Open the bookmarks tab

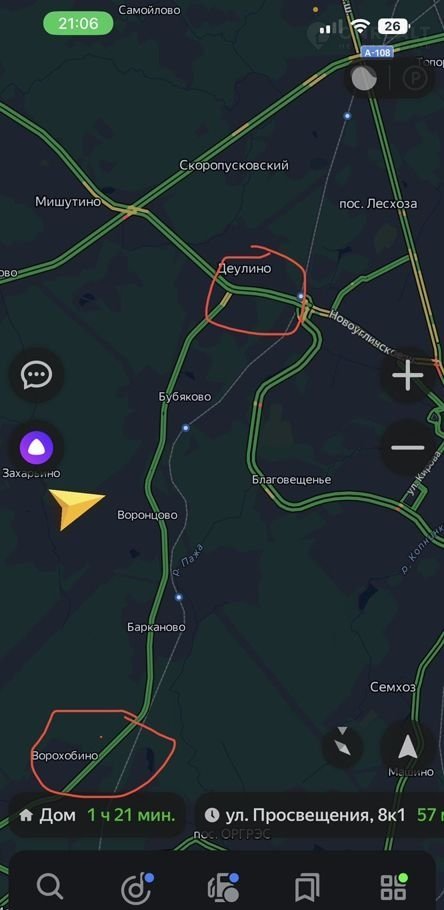pos(308,887)
